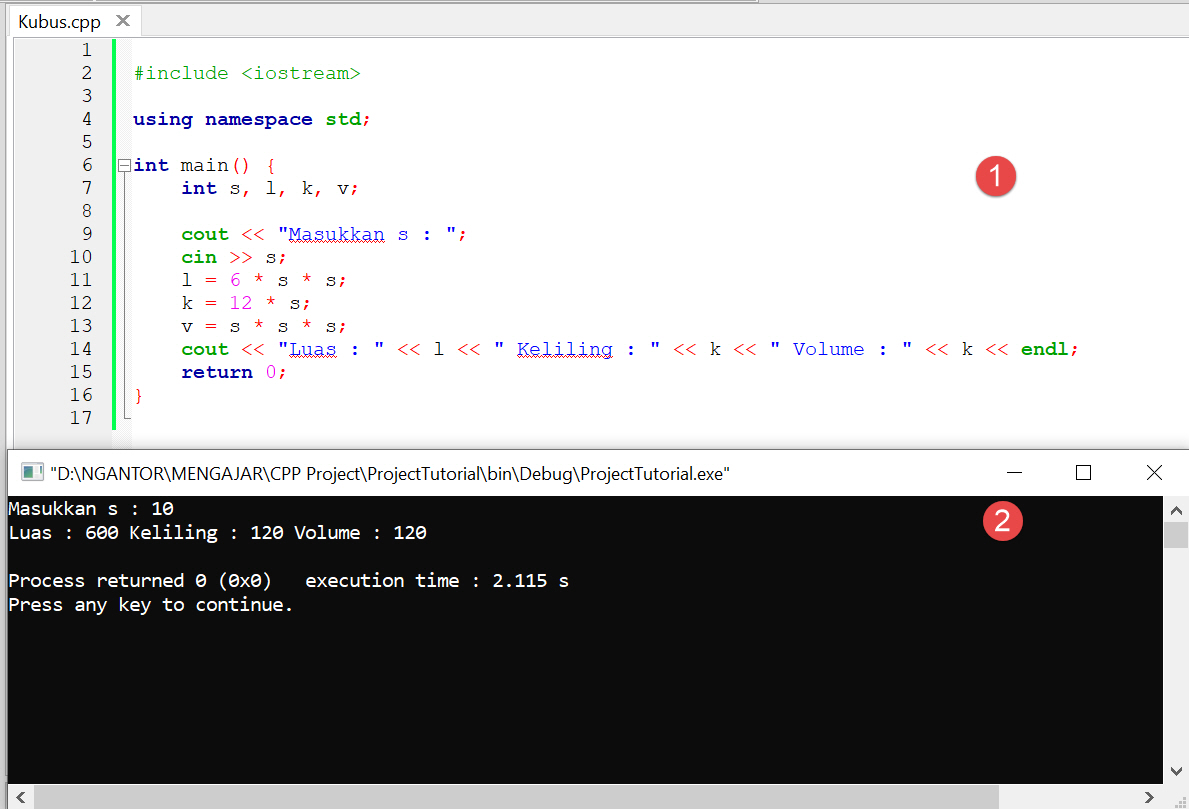Image resolution: width=1189 pixels, height=809 pixels.
Task: Click 'Process returned 0 (0x0)' console text
Action: click(x=140, y=581)
